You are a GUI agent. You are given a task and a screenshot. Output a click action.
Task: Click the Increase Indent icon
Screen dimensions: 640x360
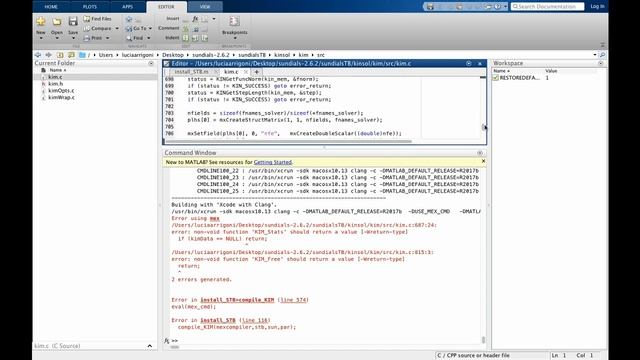pos(196,38)
